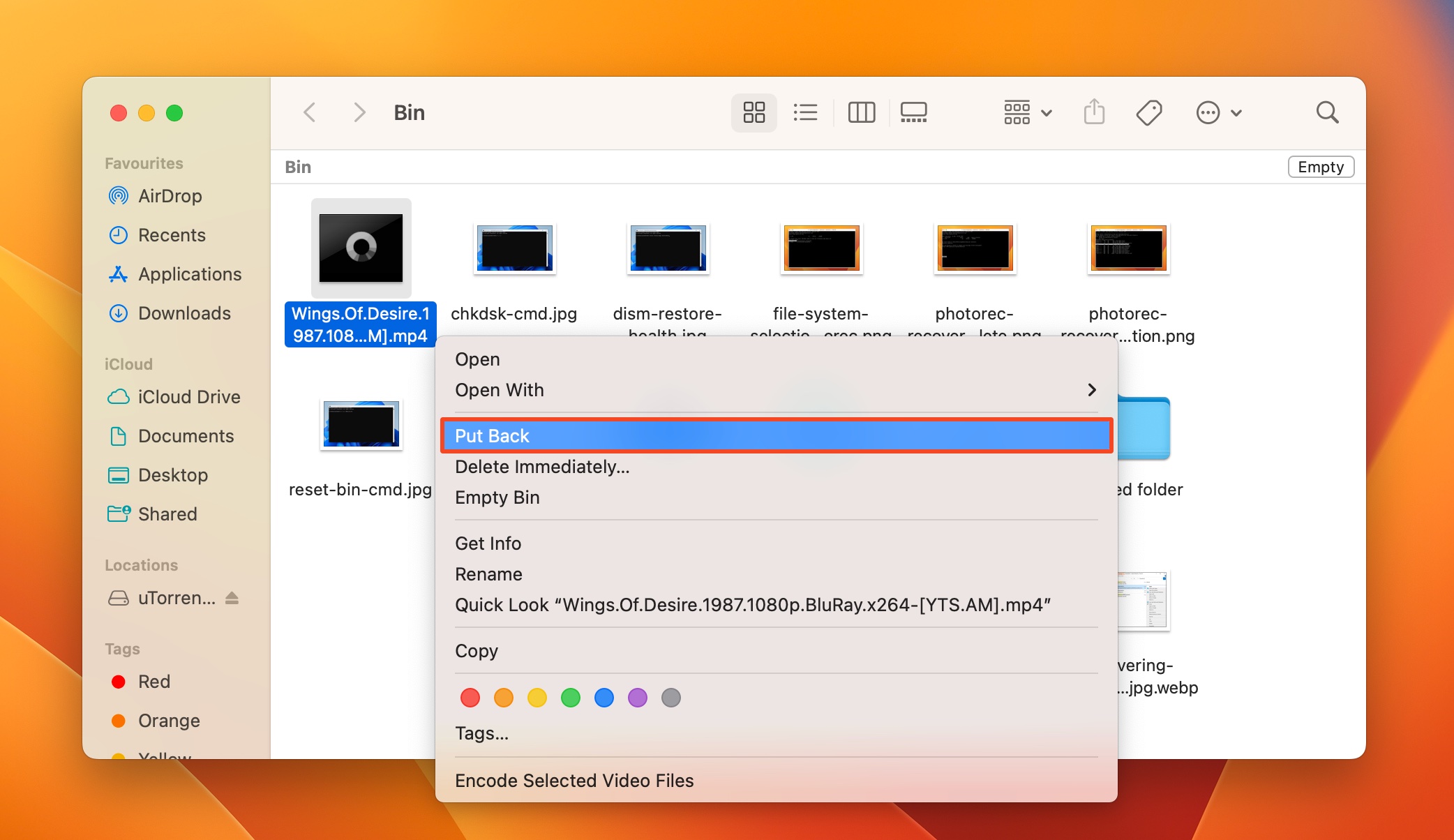Click 'Encode Selected Video Files' option
The width and height of the screenshot is (1454, 840).
574,780
